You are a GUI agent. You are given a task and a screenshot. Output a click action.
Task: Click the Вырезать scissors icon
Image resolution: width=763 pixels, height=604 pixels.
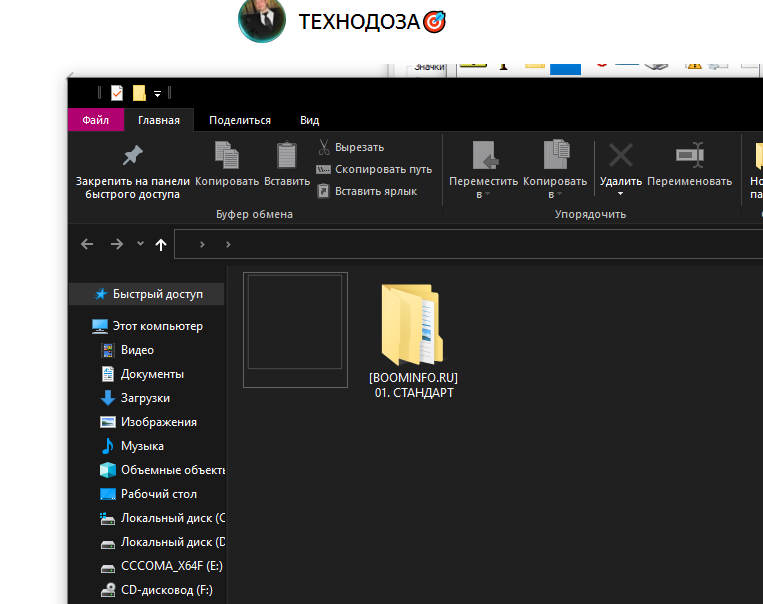coord(324,147)
